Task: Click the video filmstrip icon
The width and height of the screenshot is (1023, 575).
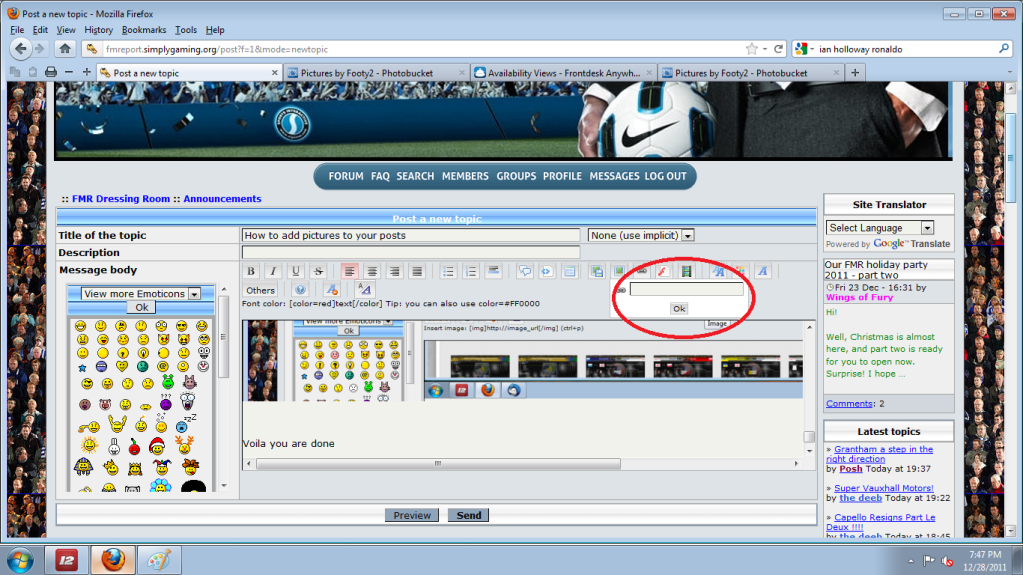Action: click(x=686, y=272)
